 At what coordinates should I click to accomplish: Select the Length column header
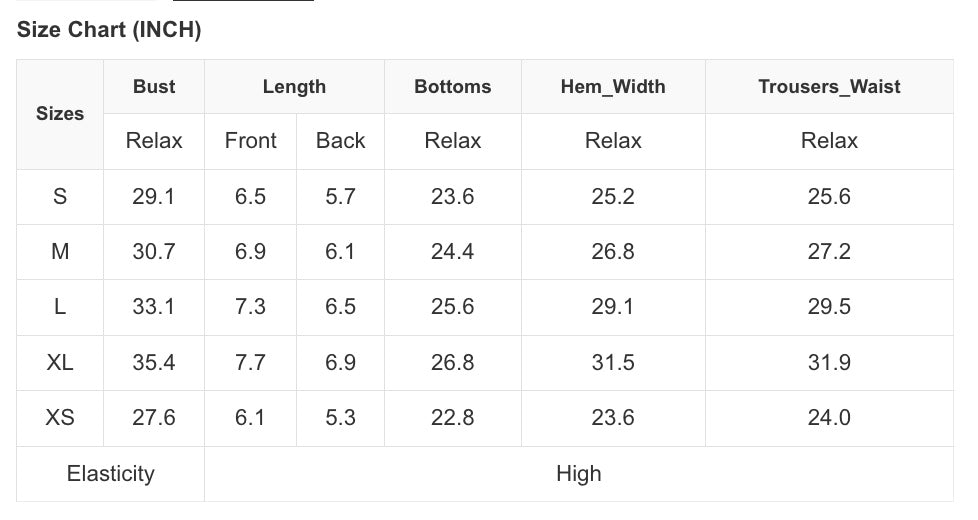pyautogui.click(x=294, y=87)
